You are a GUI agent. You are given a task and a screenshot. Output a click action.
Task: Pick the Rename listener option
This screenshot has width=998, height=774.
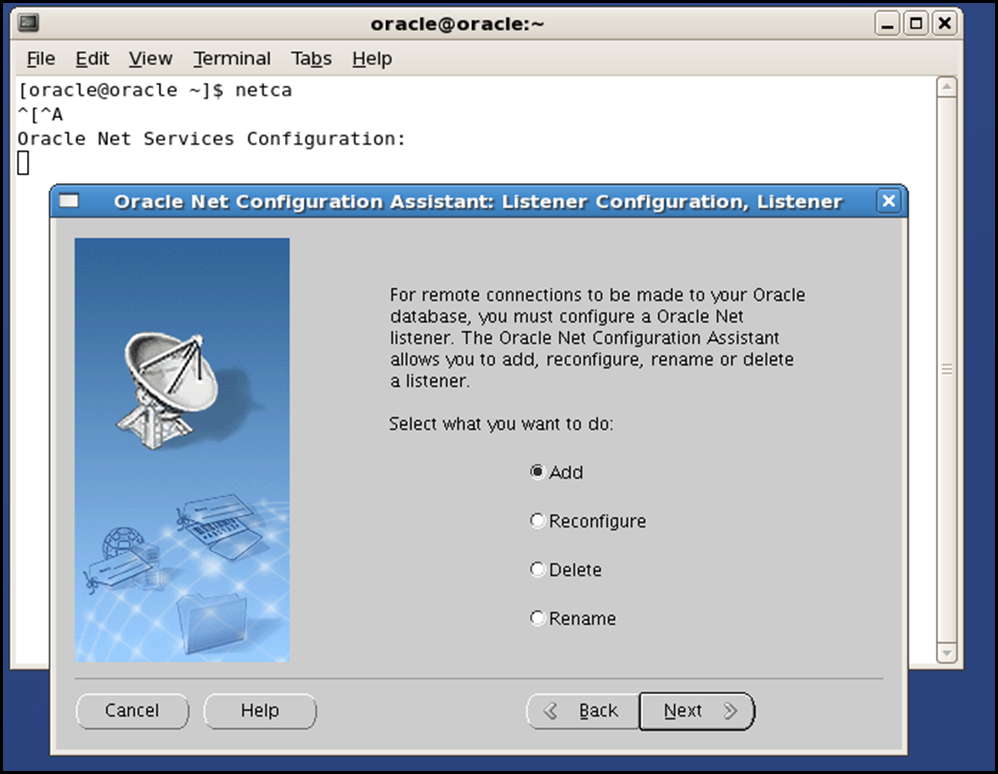click(573, 618)
